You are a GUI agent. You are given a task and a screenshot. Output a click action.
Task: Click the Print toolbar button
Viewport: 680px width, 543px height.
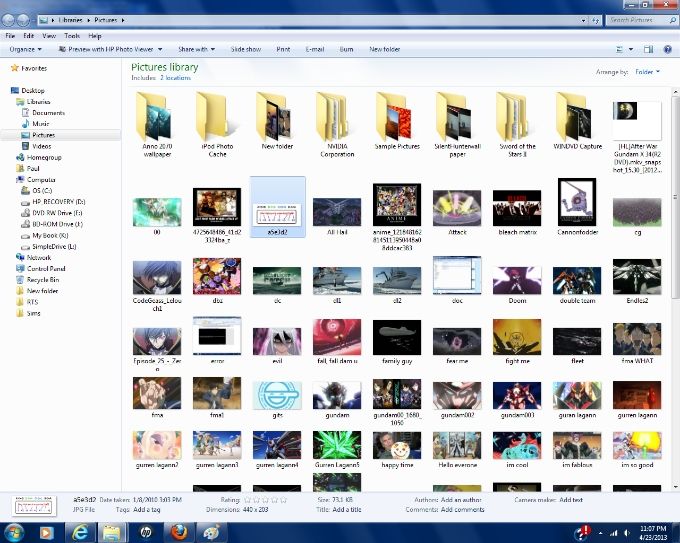tap(283, 49)
